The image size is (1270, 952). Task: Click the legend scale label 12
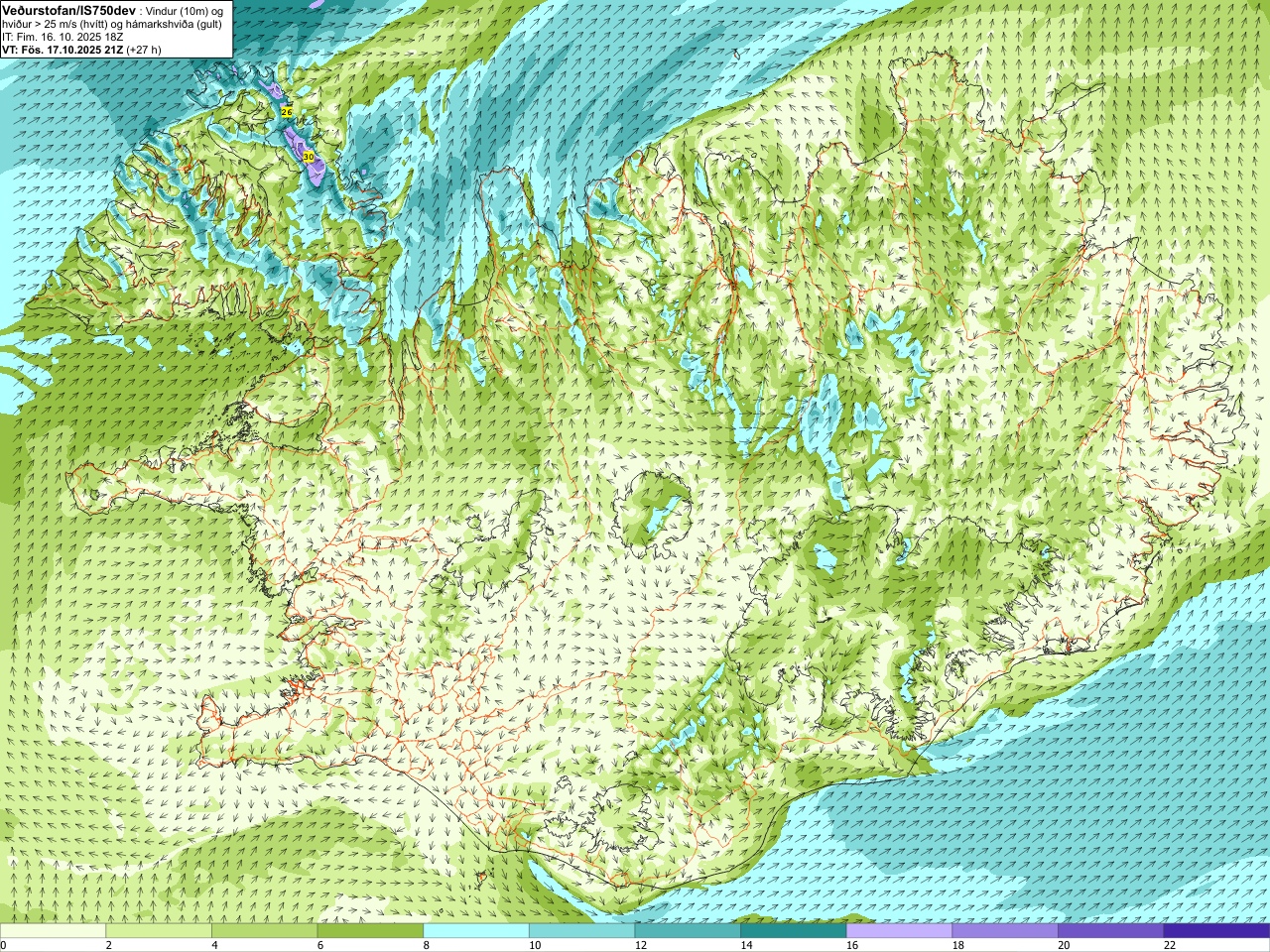640,945
